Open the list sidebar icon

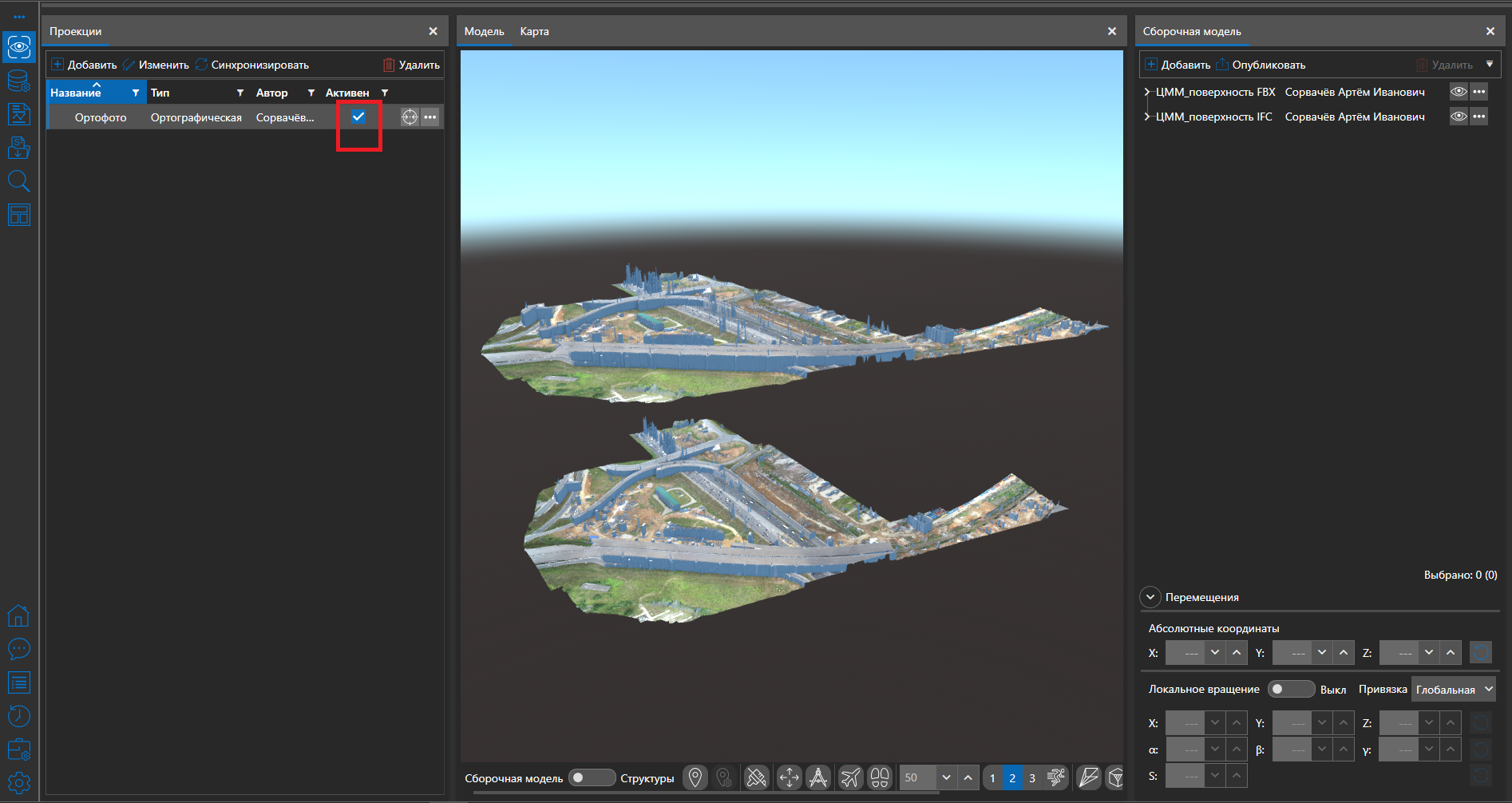point(19,682)
